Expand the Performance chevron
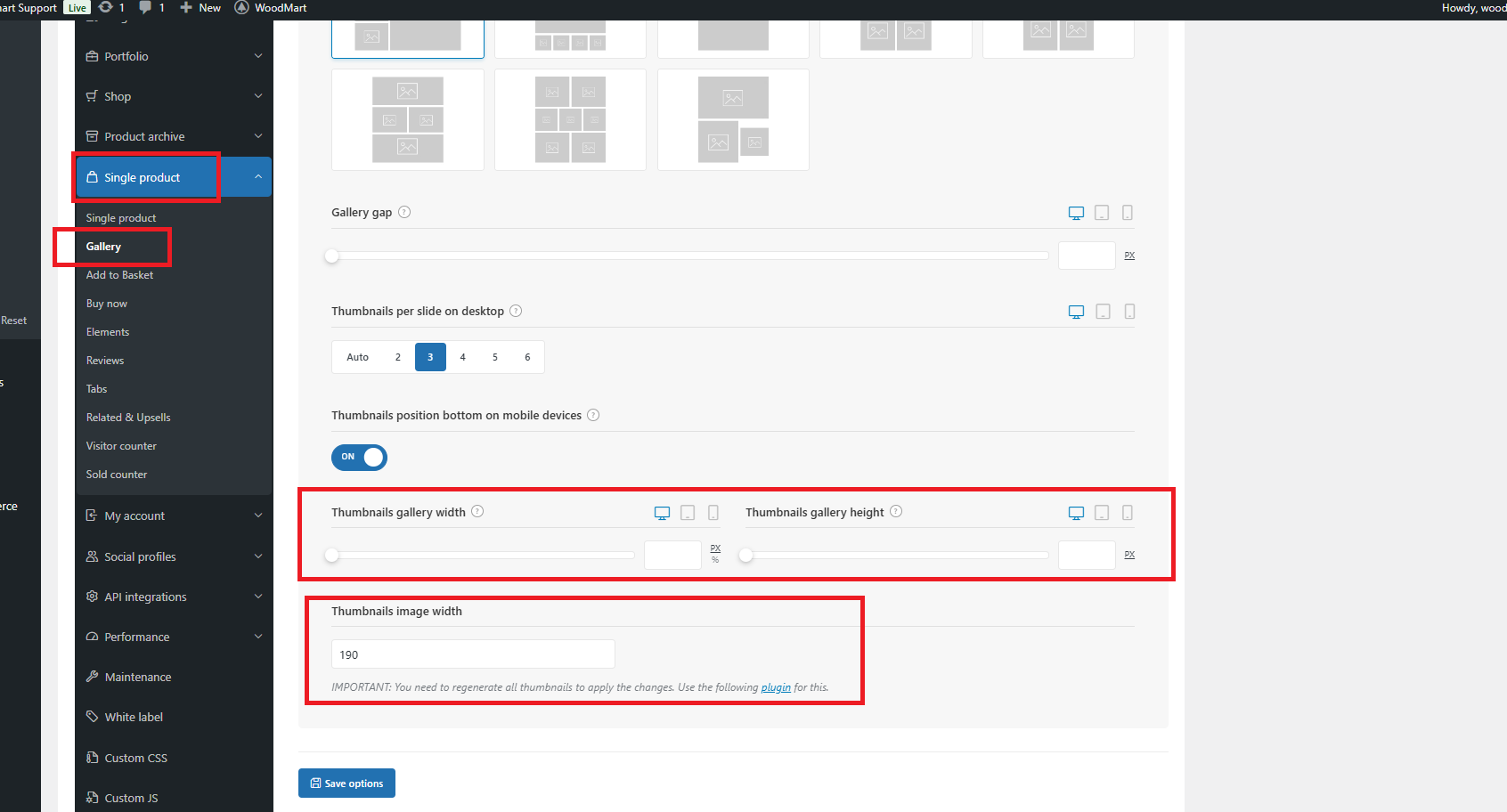The height and width of the screenshot is (812, 1507). click(x=258, y=637)
